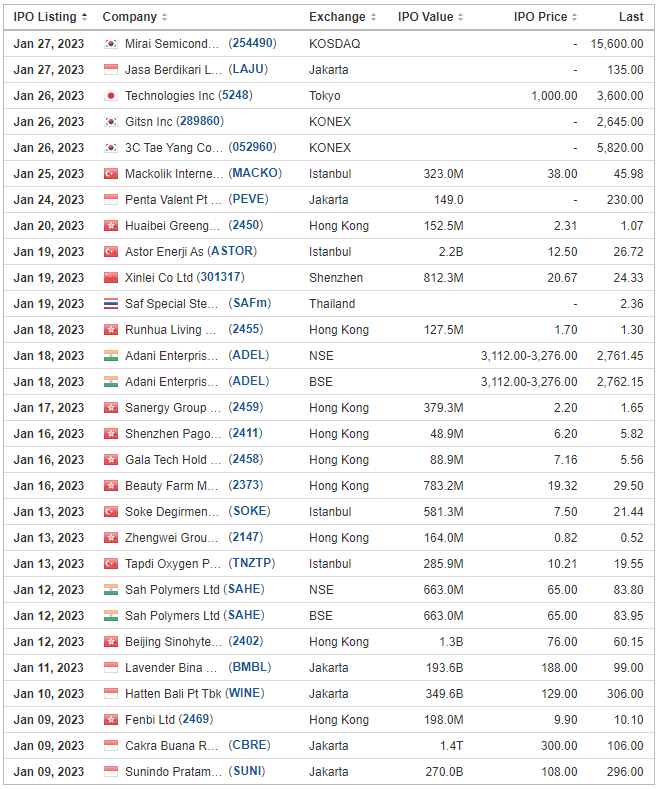Image resolution: width=659 pixels, height=789 pixels.
Task: Click Hong Kong flag beside Fenbi Ltd
Action: [x=111, y=720]
